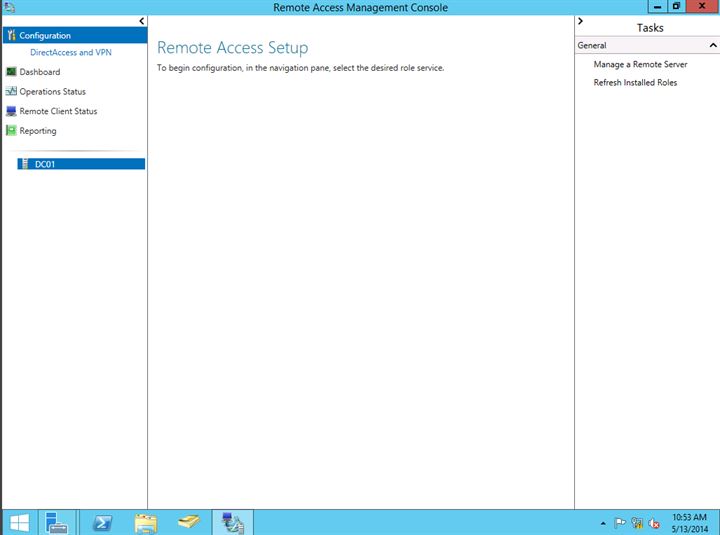Screen dimensions: 720x535
Task: Go to Remote Client Status
Action: point(58,111)
